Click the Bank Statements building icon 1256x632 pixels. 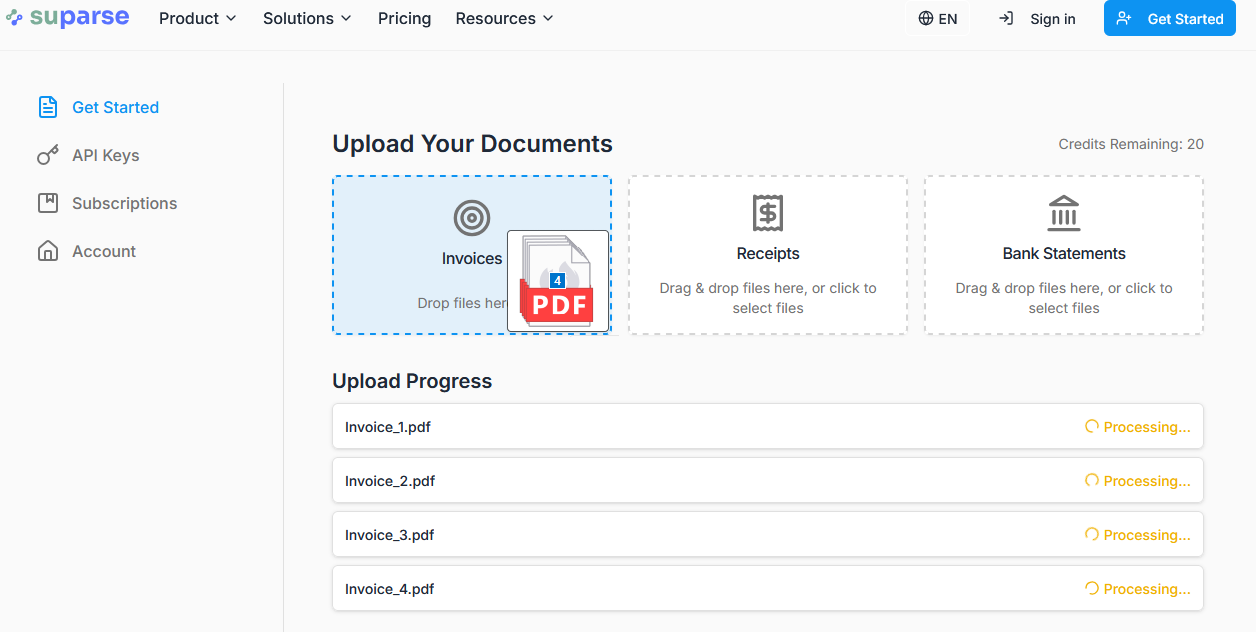tap(1064, 213)
